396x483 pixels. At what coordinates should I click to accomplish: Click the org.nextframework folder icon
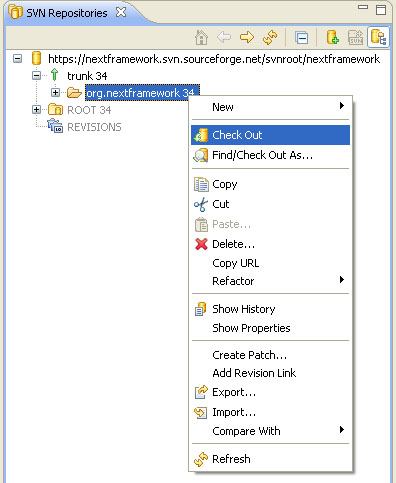(x=74, y=92)
